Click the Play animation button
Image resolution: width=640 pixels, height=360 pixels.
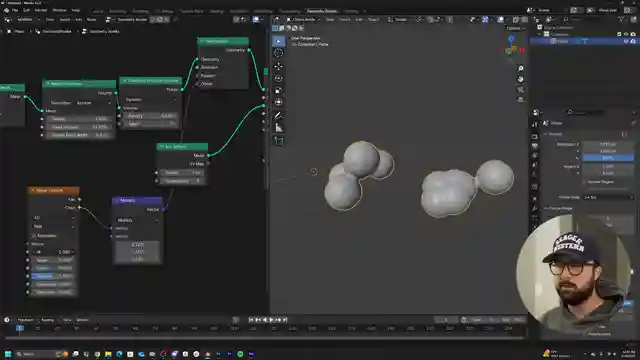tap(272, 320)
